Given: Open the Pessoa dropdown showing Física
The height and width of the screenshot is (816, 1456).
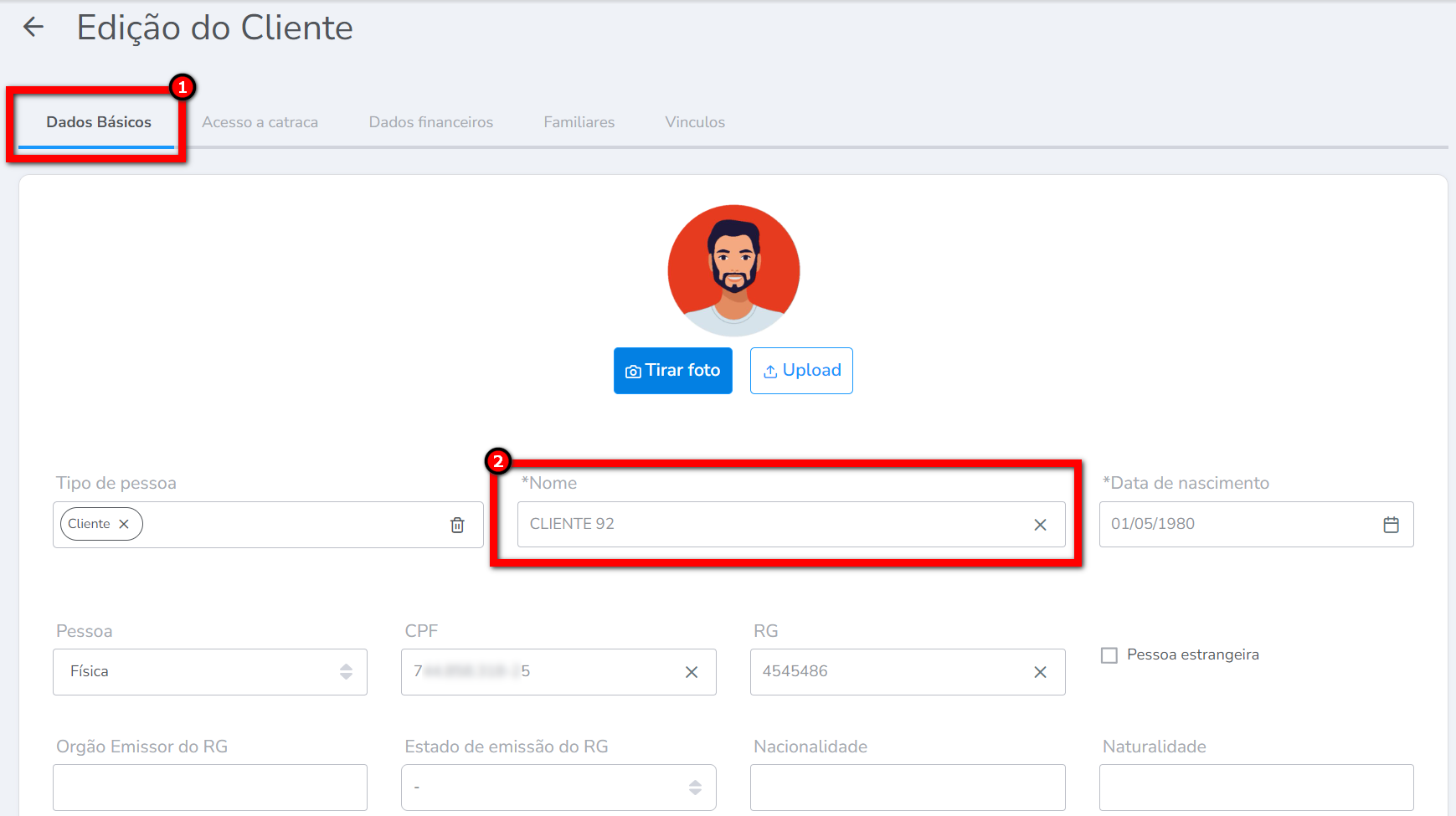Looking at the screenshot, I should point(209,672).
